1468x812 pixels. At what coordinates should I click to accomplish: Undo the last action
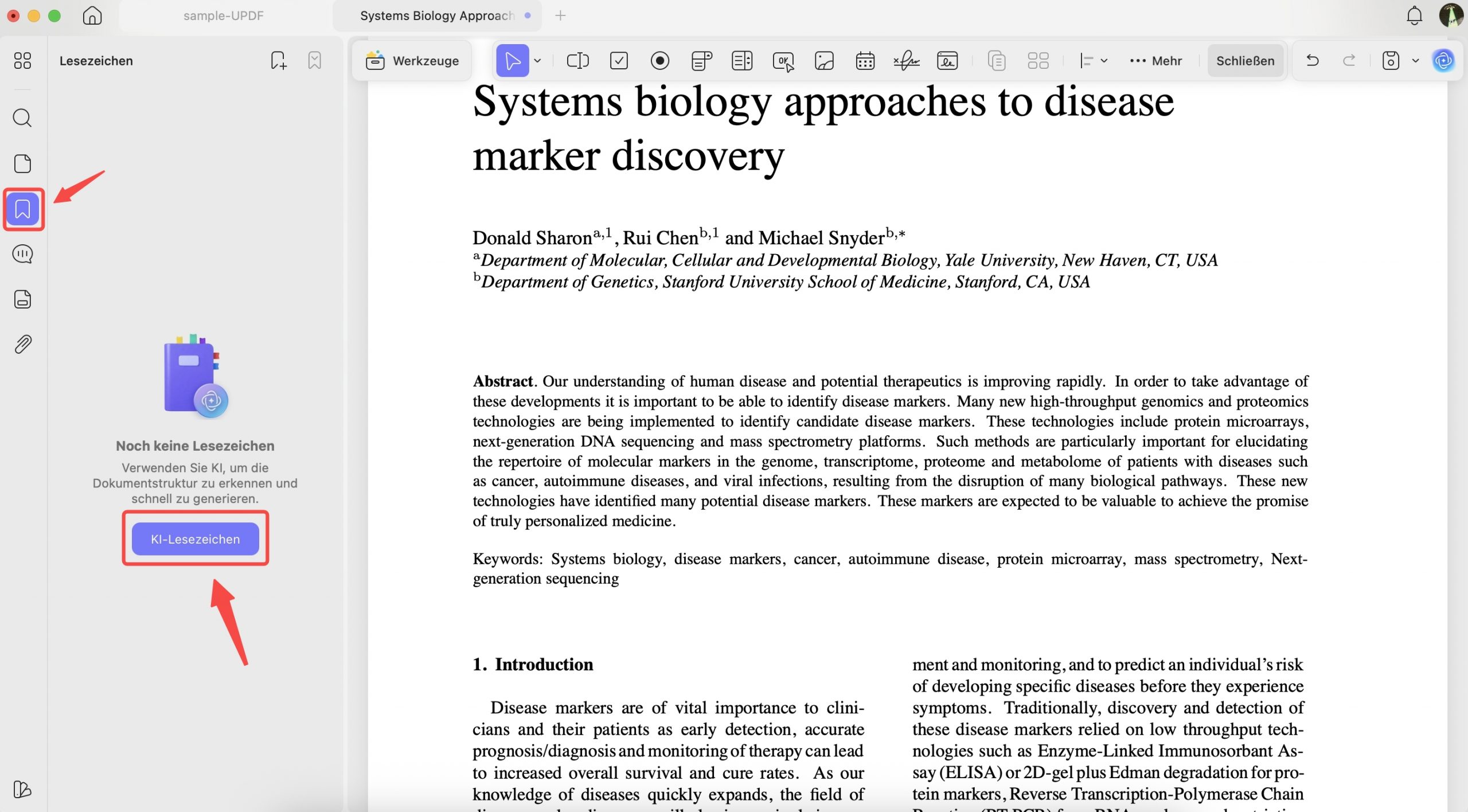1312,60
